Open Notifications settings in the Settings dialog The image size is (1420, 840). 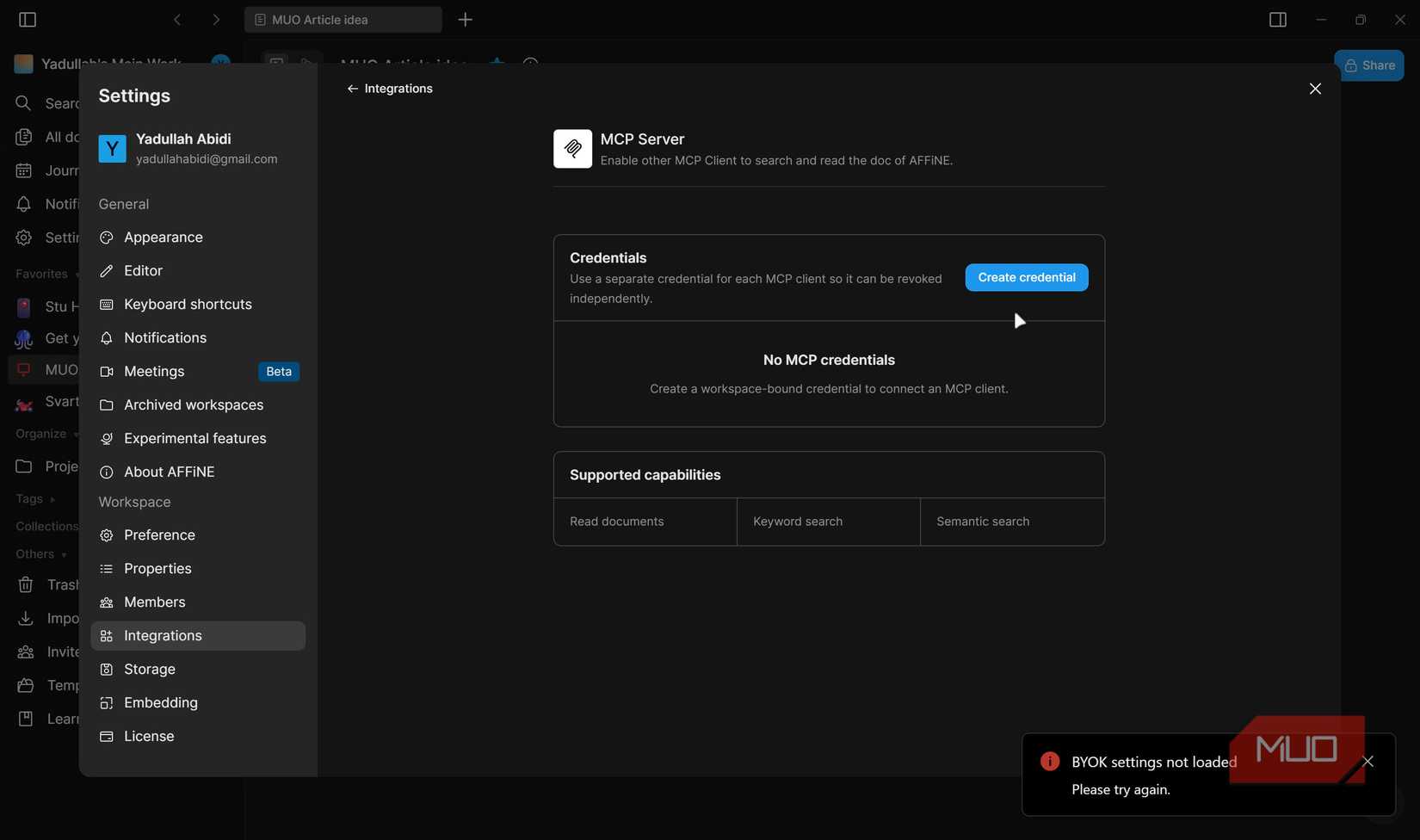(x=198, y=338)
